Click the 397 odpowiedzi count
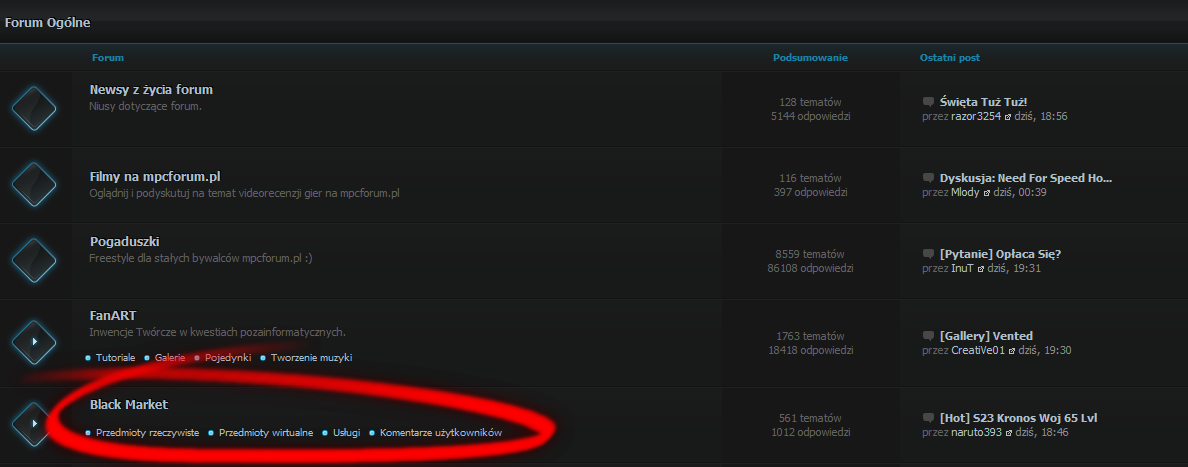Image resolution: width=1188 pixels, height=467 pixels. click(x=810, y=193)
